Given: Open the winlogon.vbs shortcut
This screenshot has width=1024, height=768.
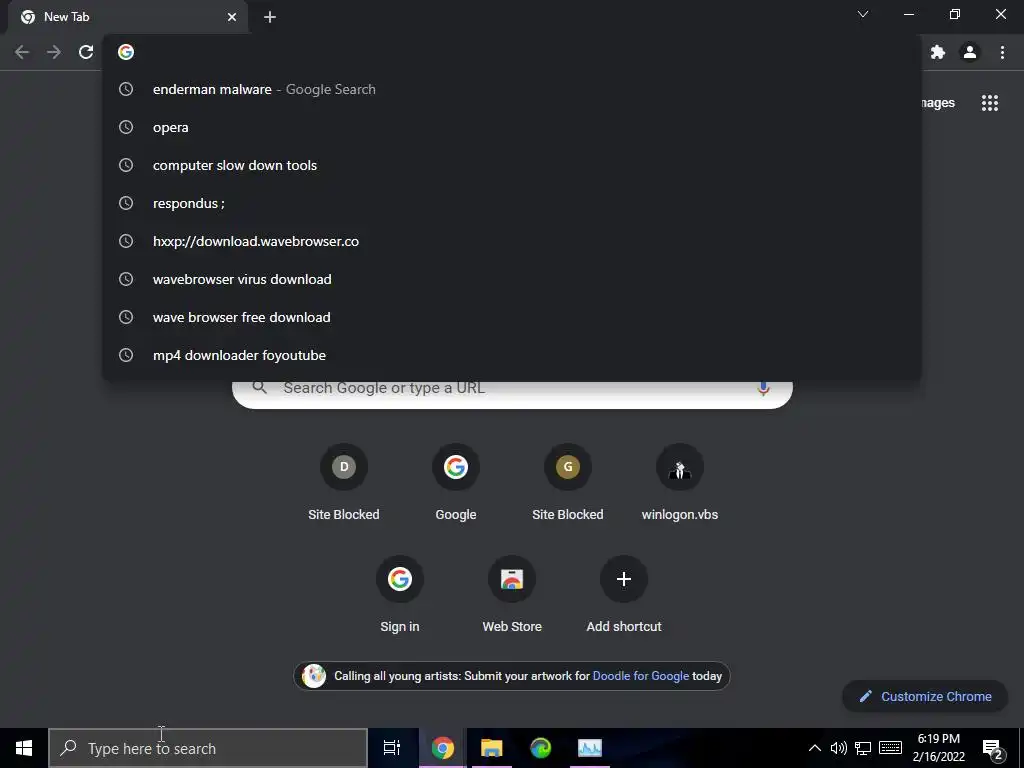Looking at the screenshot, I should [x=680, y=483].
